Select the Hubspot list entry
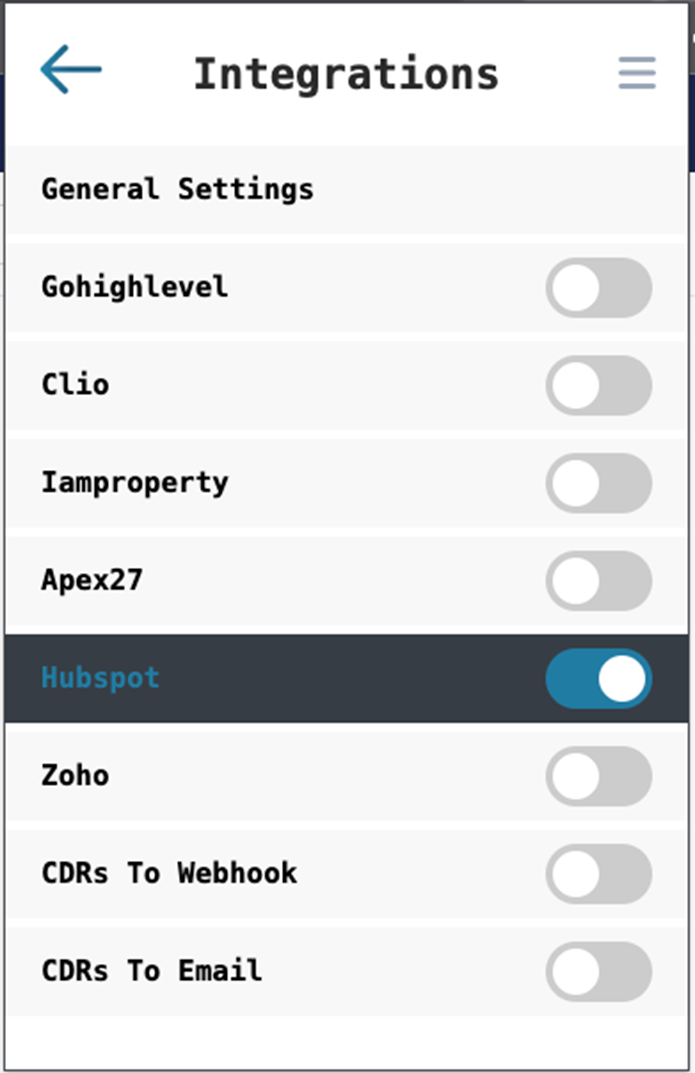This screenshot has height=1073, width=695. pyautogui.click(x=100, y=678)
